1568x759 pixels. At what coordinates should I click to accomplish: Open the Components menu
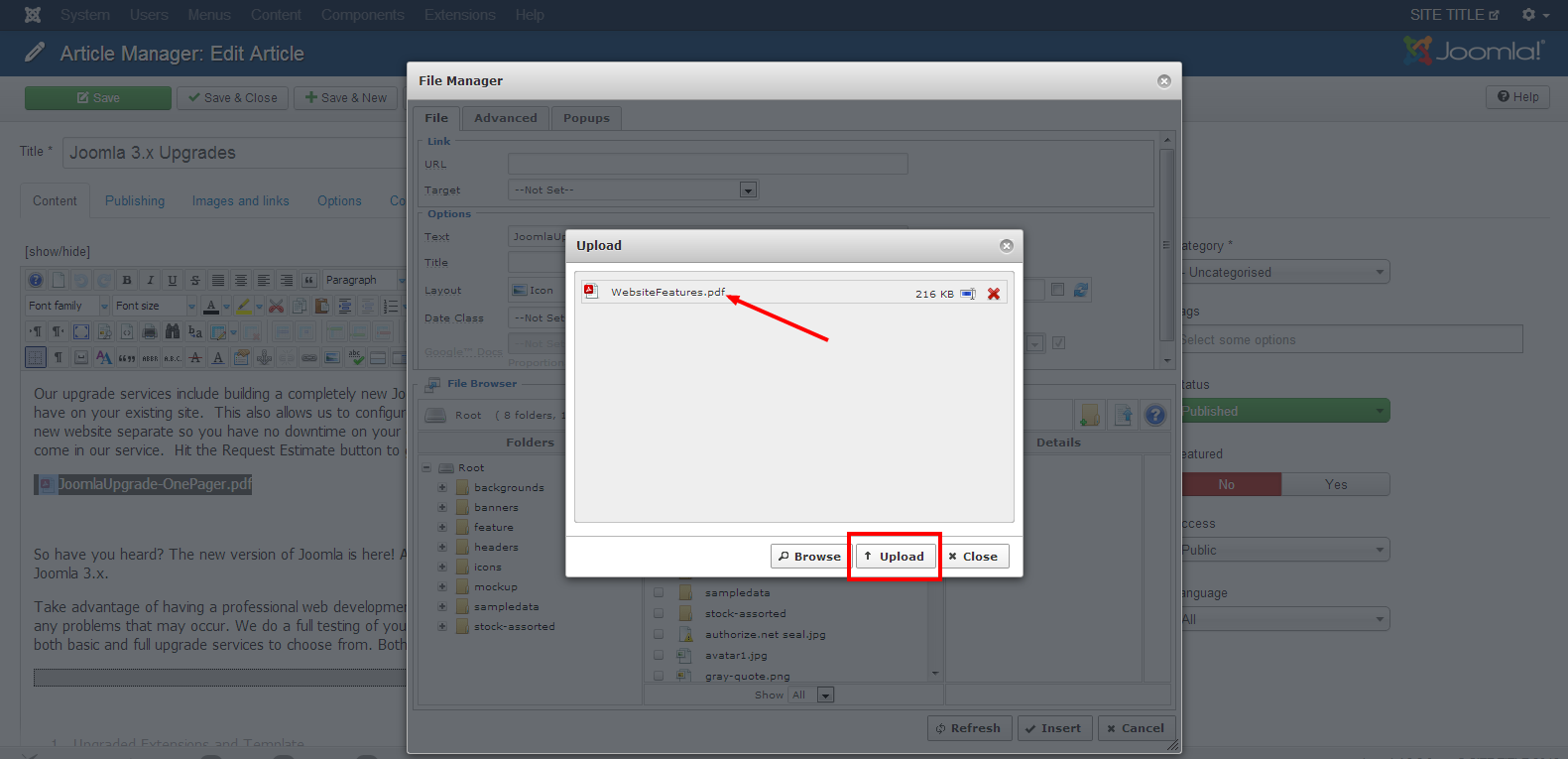click(x=363, y=15)
